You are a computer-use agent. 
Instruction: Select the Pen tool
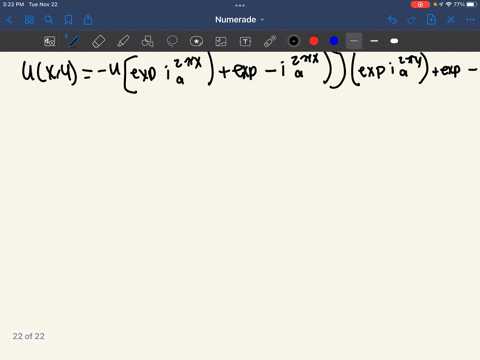[x=74, y=41]
